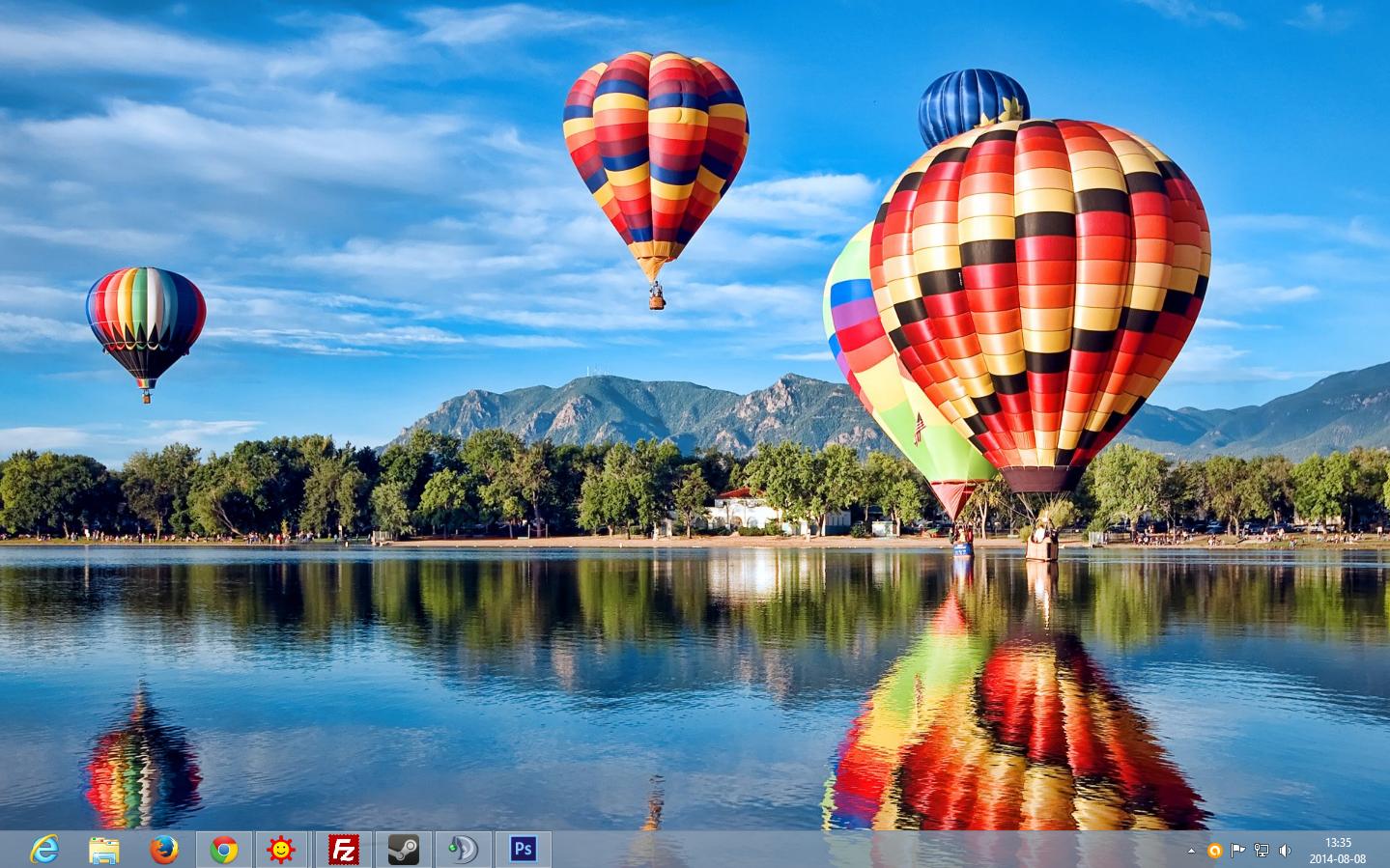Open File Explorer from the taskbar
This screenshot has height=868, width=1390.
coord(104,850)
